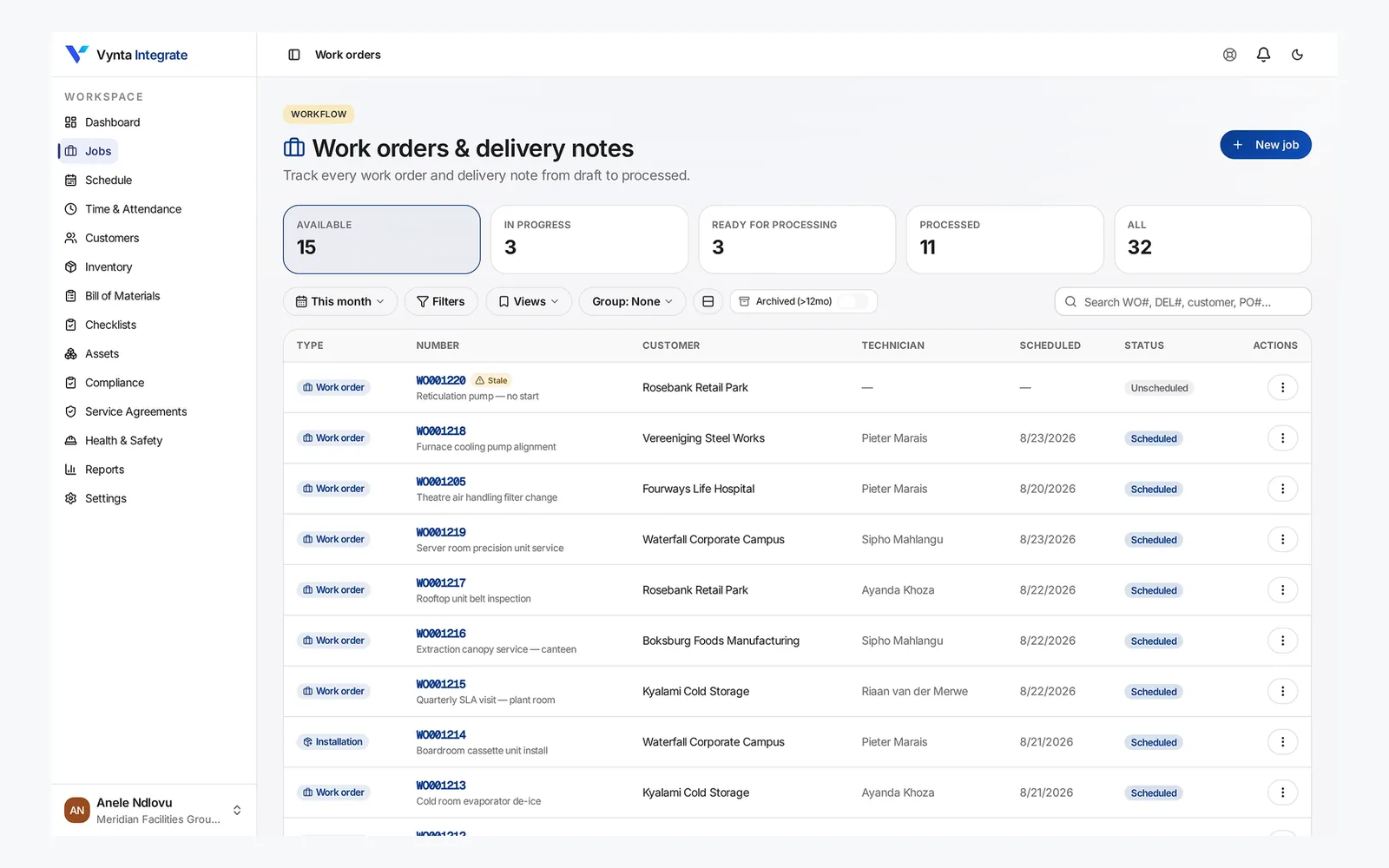1389x868 pixels.
Task: Open work order WO001217
Action: (440, 582)
